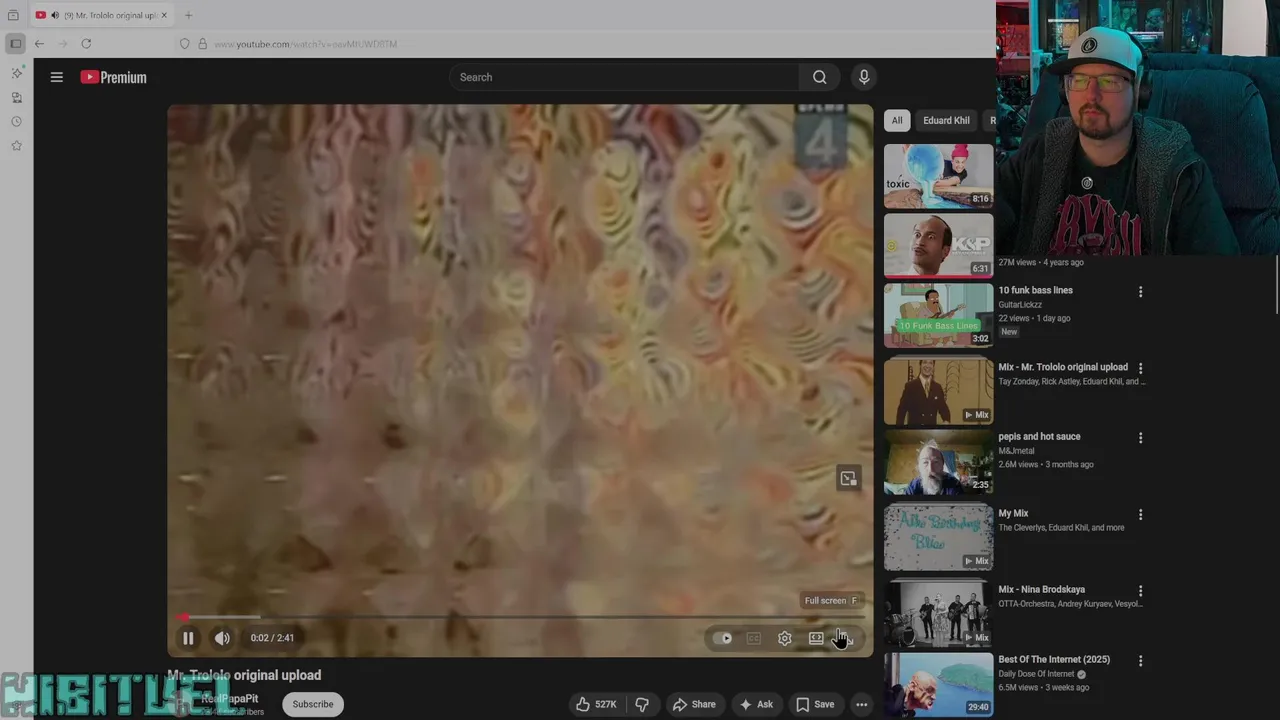Open the sparkle AI sidebar icon
Screen dimensions: 1280x720
click(16, 73)
